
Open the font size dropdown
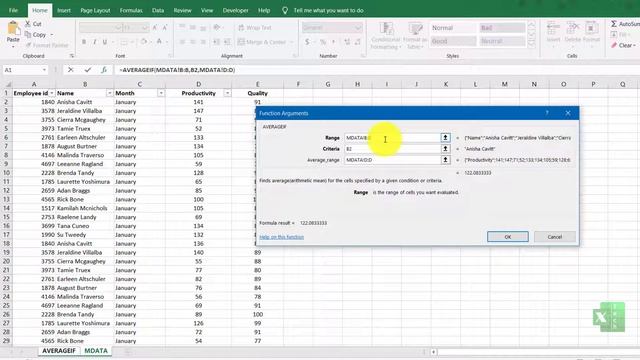pos(145,28)
